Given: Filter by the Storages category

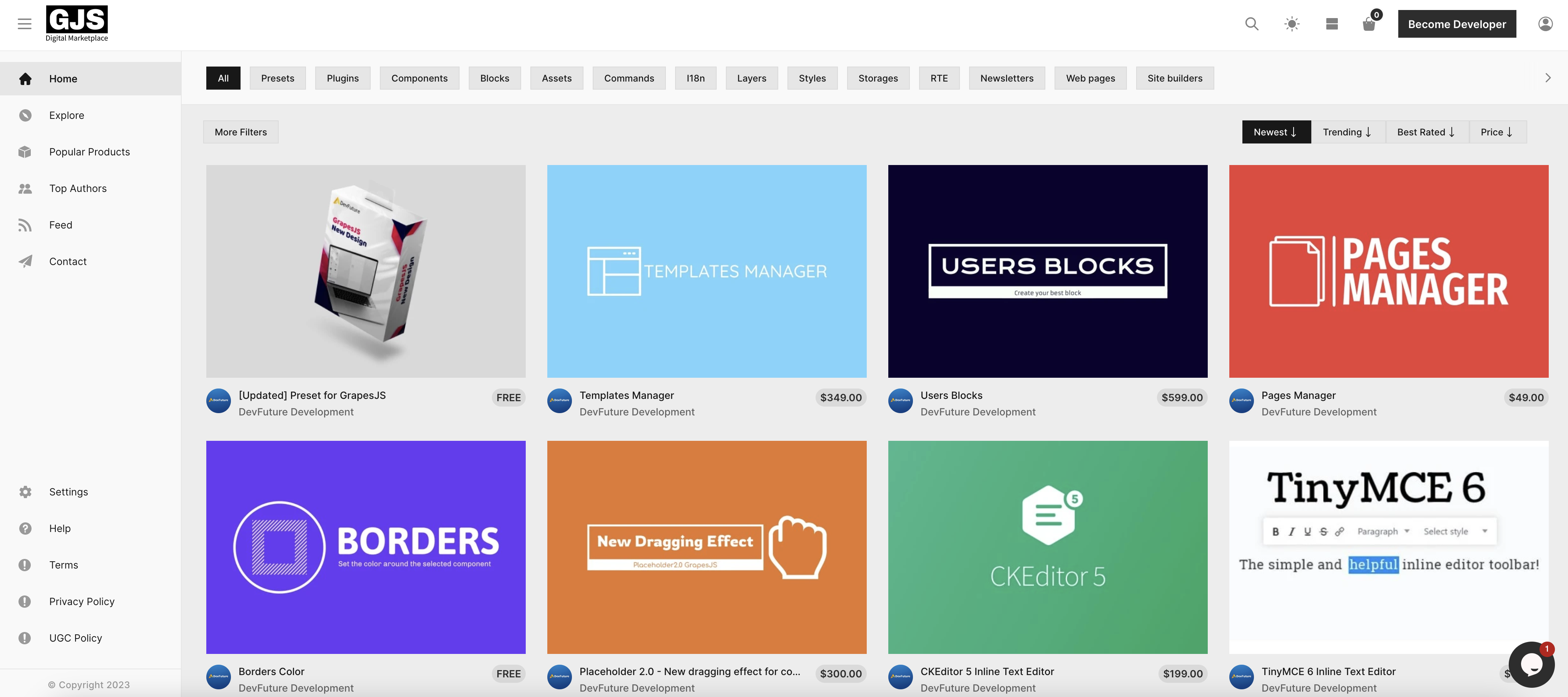Looking at the screenshot, I should click(x=878, y=78).
